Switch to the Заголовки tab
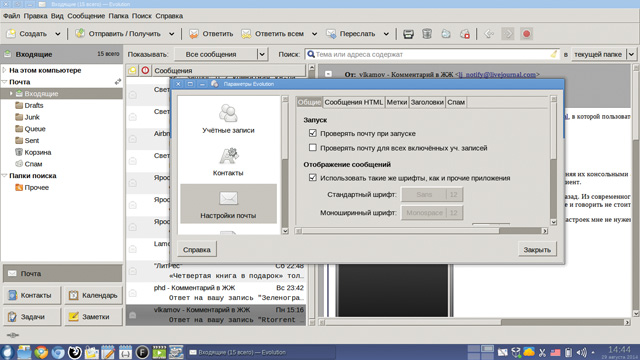Viewport: 640px width, 360px height. click(427, 102)
